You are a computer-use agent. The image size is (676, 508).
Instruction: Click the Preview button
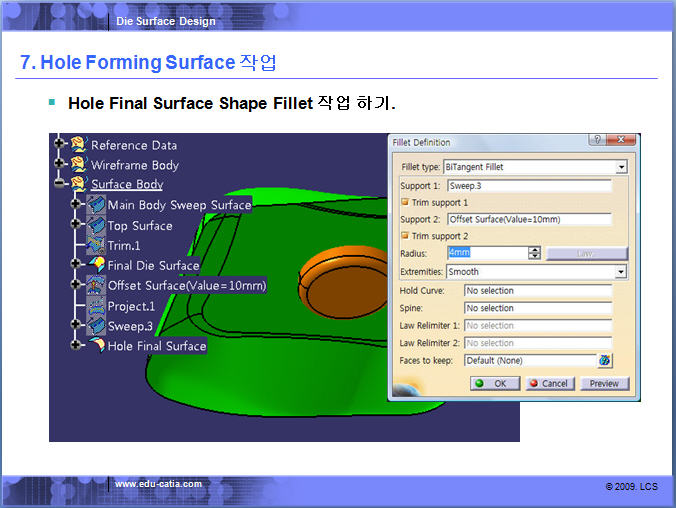[604, 383]
